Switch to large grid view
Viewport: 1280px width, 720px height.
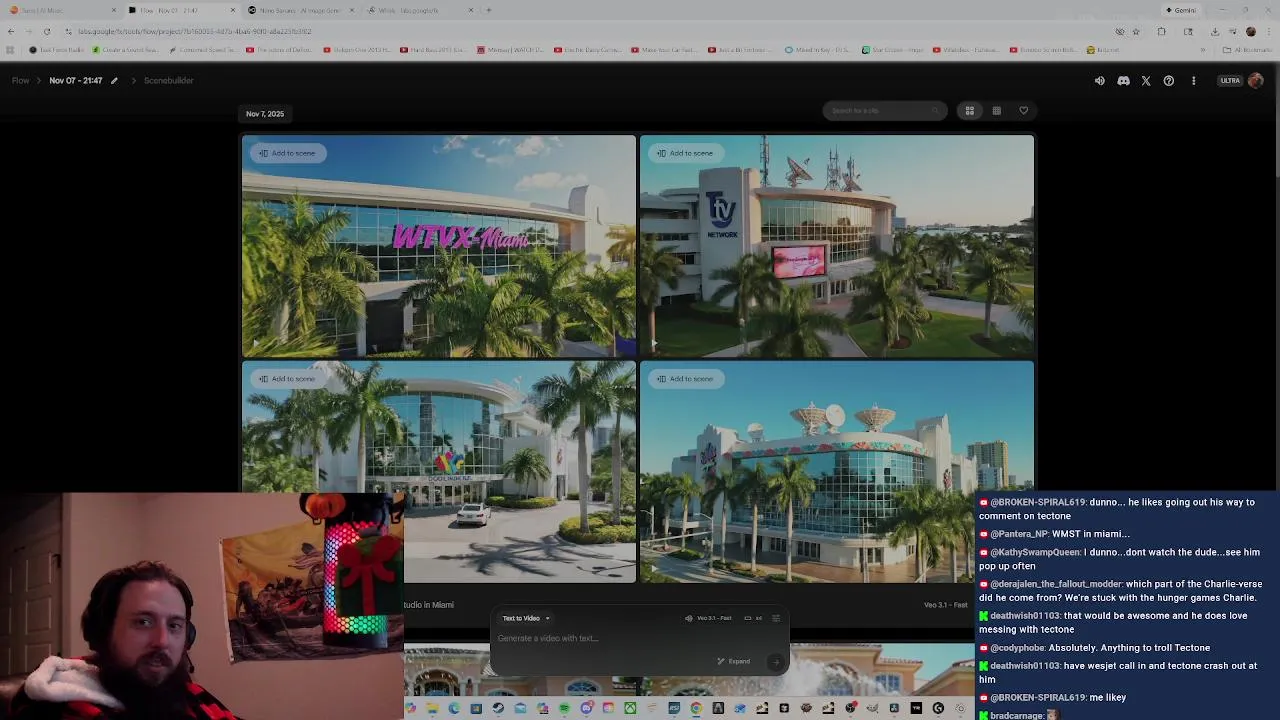click(x=969, y=111)
